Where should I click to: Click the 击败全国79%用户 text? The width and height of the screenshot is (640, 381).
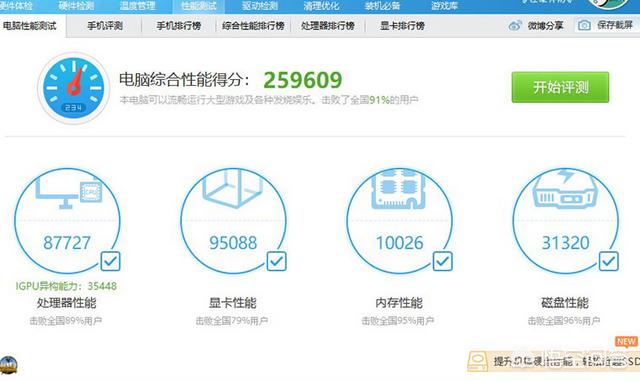click(232, 321)
